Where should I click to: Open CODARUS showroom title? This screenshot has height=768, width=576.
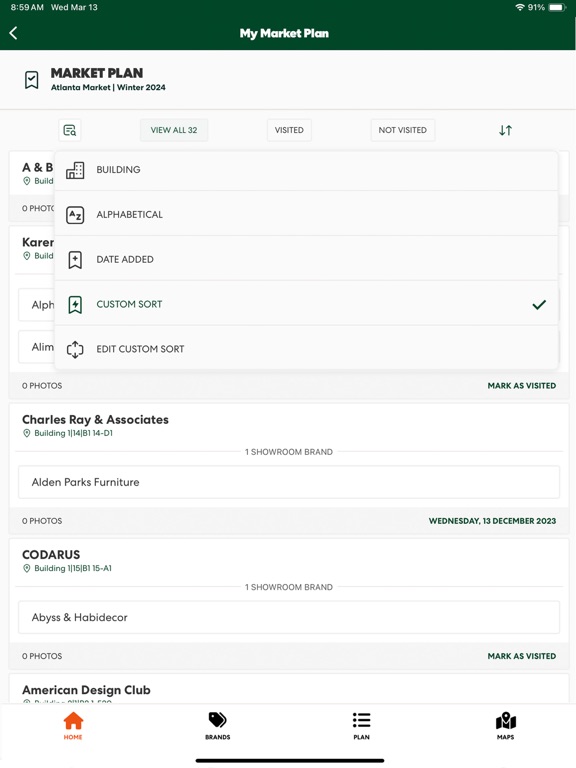51,555
